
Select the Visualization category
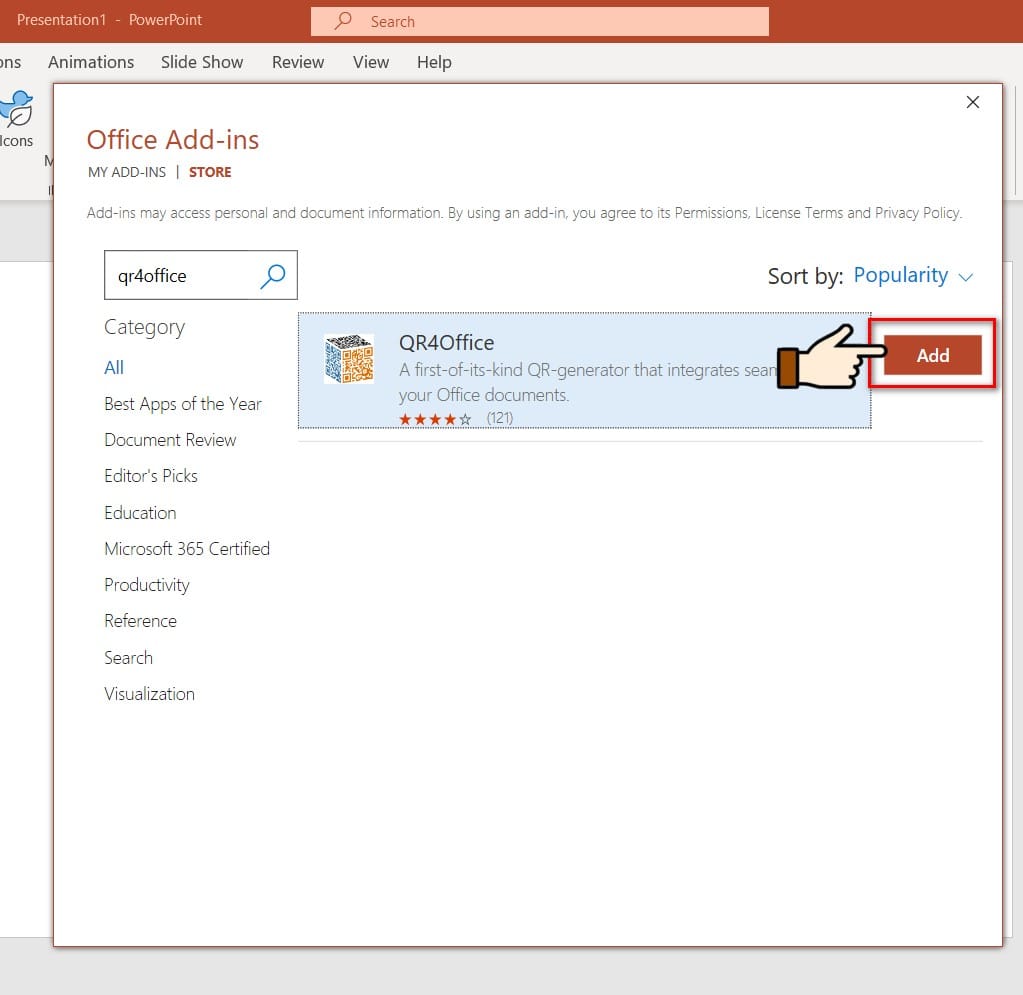(149, 694)
